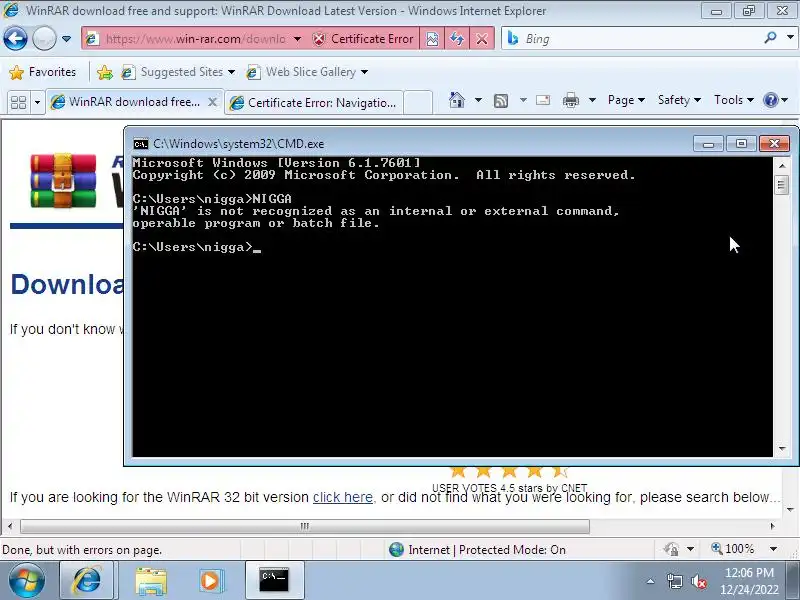Viewport: 800px width, 600px height.
Task: Expand the tab list dropdown arrow
Action: tap(37, 102)
